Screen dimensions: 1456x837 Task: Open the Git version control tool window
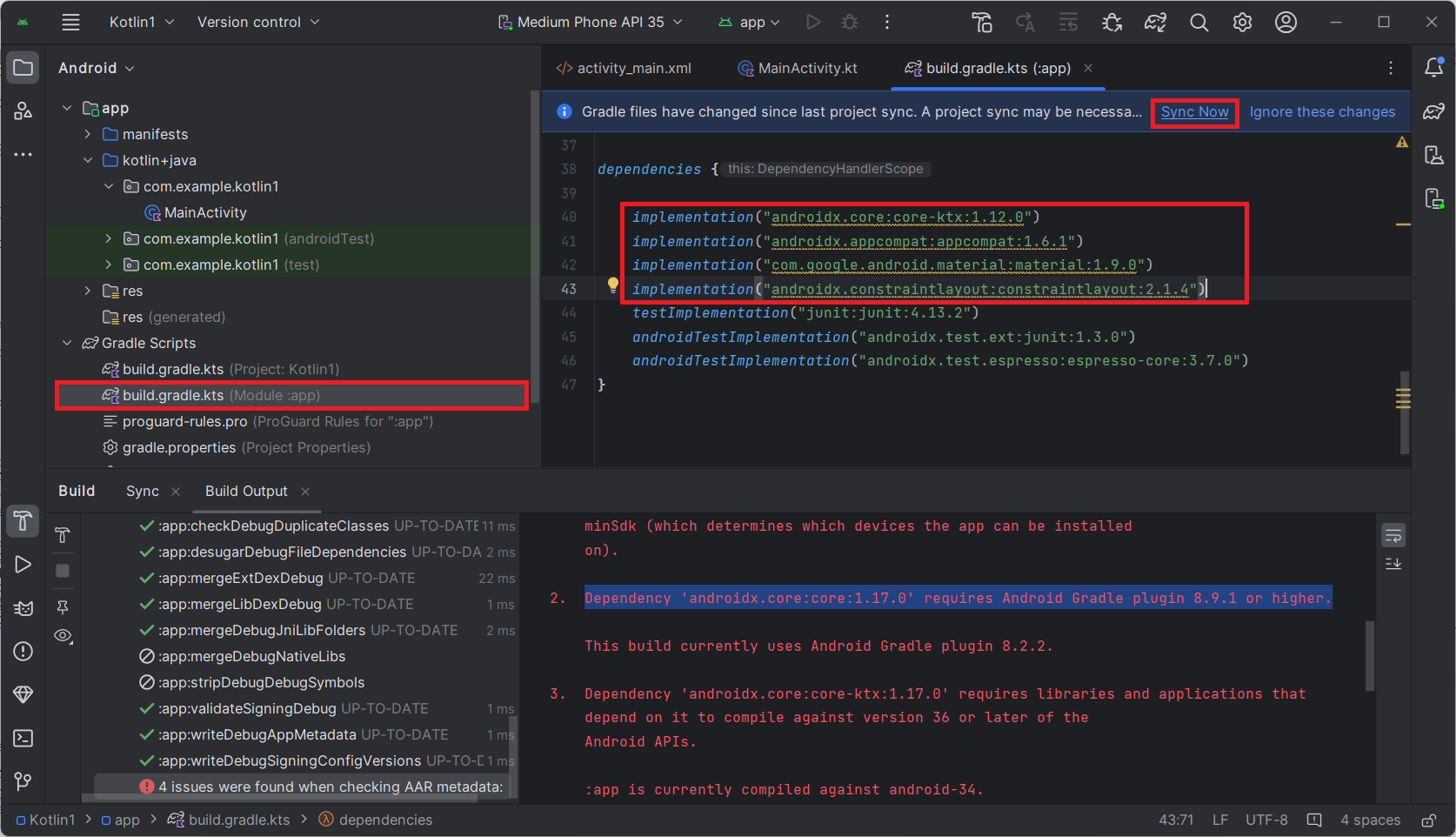click(23, 781)
